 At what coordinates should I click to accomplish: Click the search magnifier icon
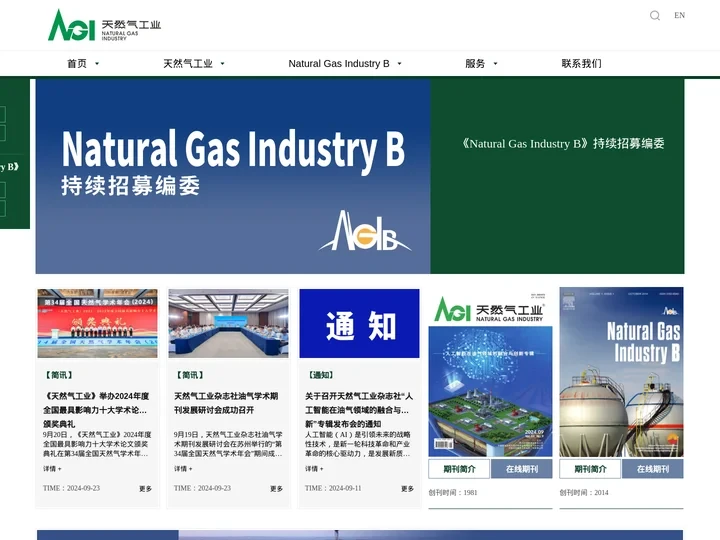(x=655, y=16)
